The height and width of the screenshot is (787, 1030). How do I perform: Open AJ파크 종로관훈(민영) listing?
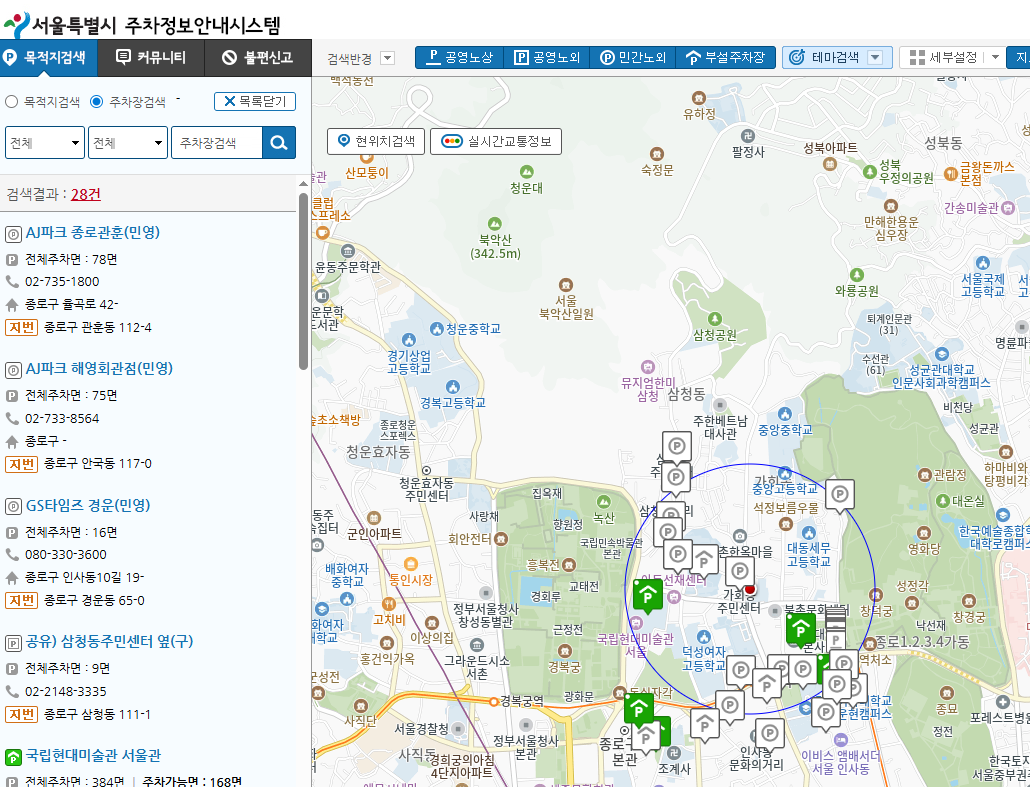click(93, 233)
